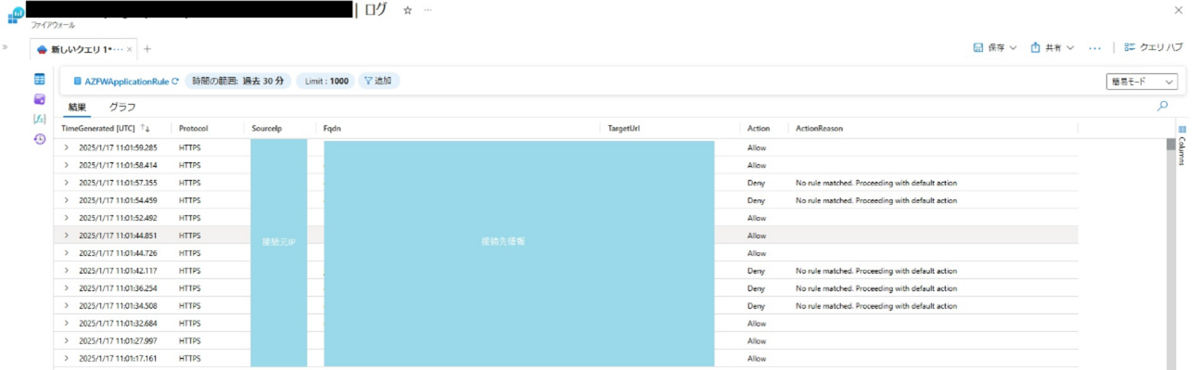Sort by TimeGenerated using arrows icon
1200x370 pixels.
coord(146,128)
